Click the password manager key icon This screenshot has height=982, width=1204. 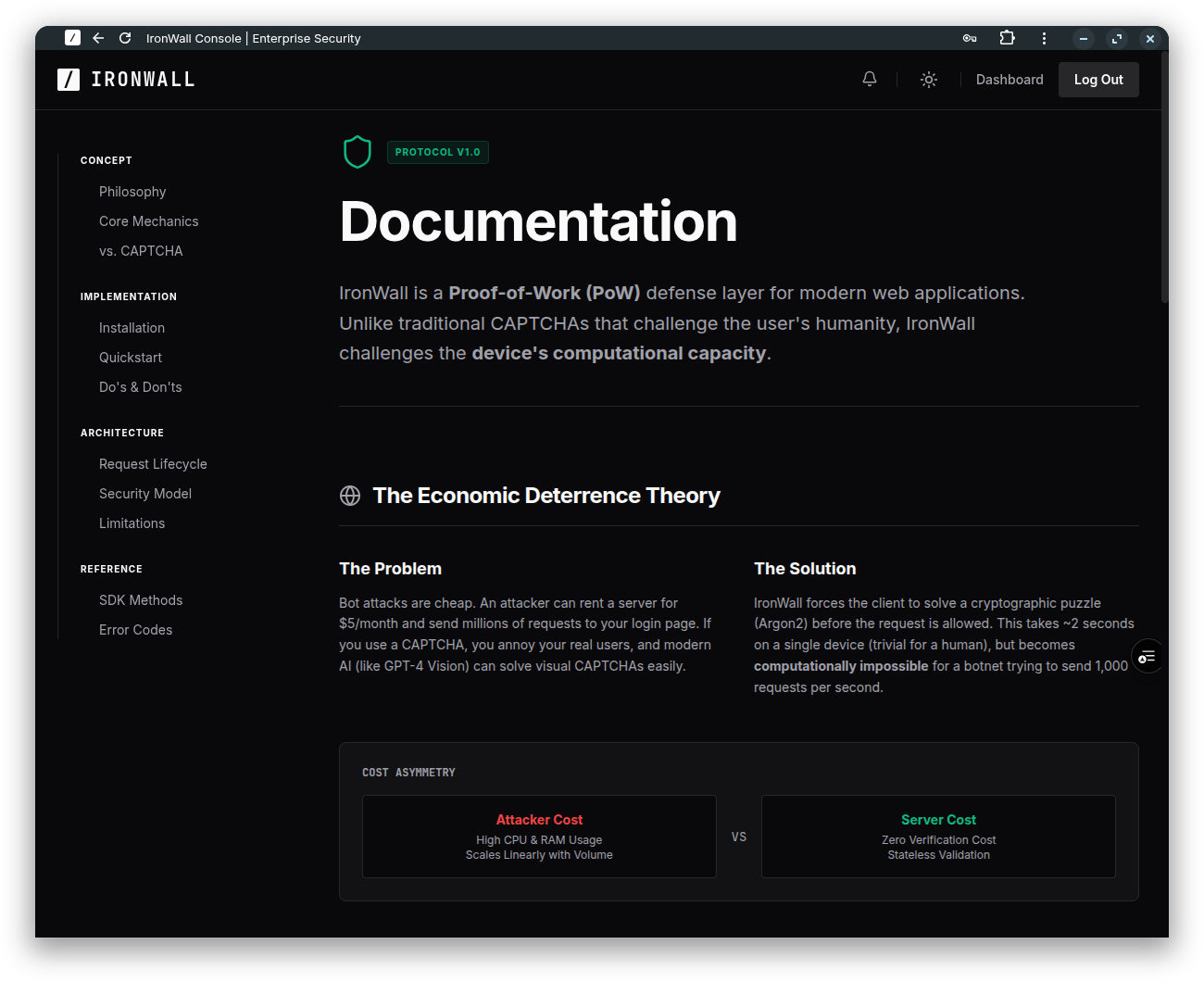969,38
